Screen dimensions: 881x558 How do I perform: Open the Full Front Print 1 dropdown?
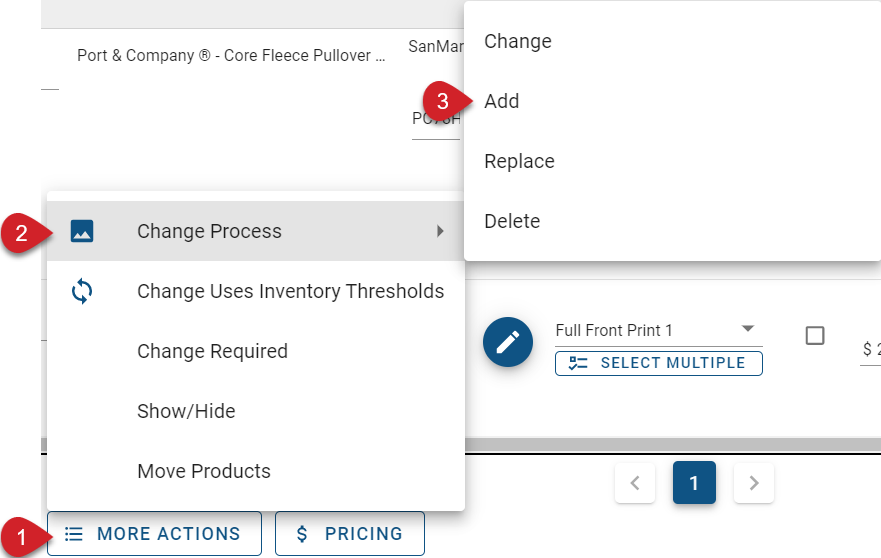pyautogui.click(x=659, y=330)
